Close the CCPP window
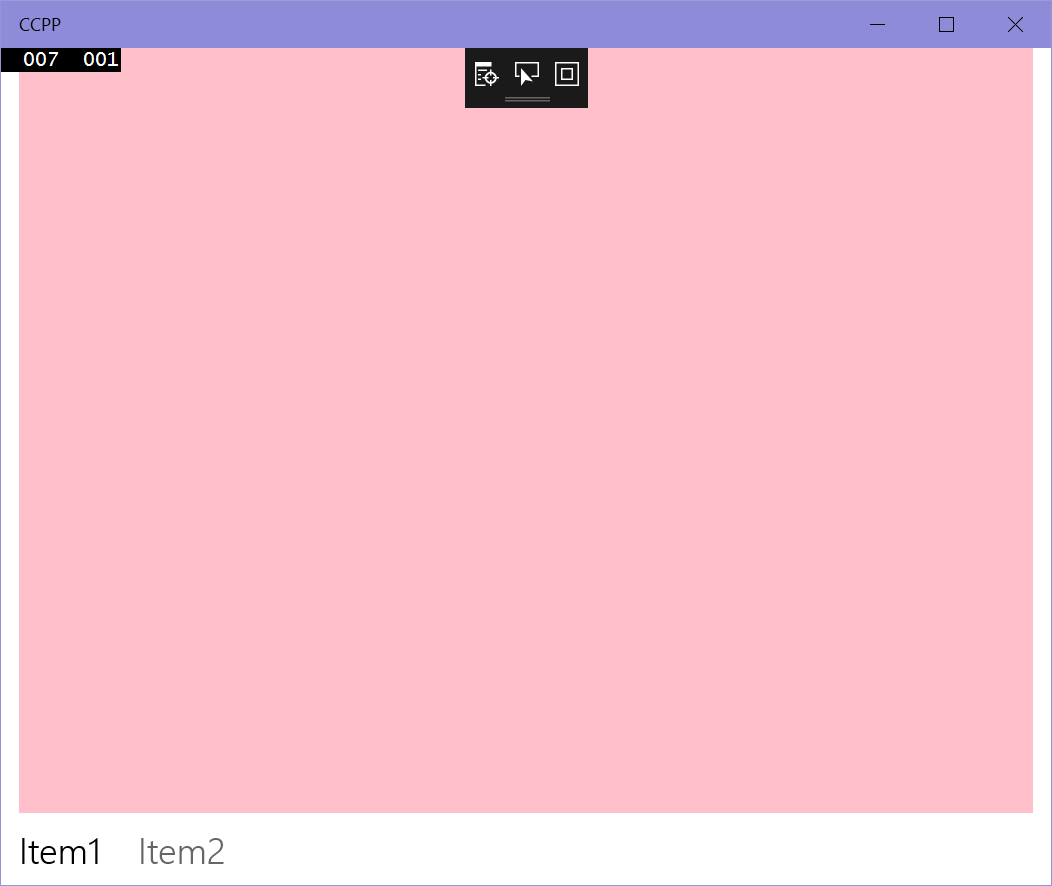The height and width of the screenshot is (886, 1052). coord(1016,25)
